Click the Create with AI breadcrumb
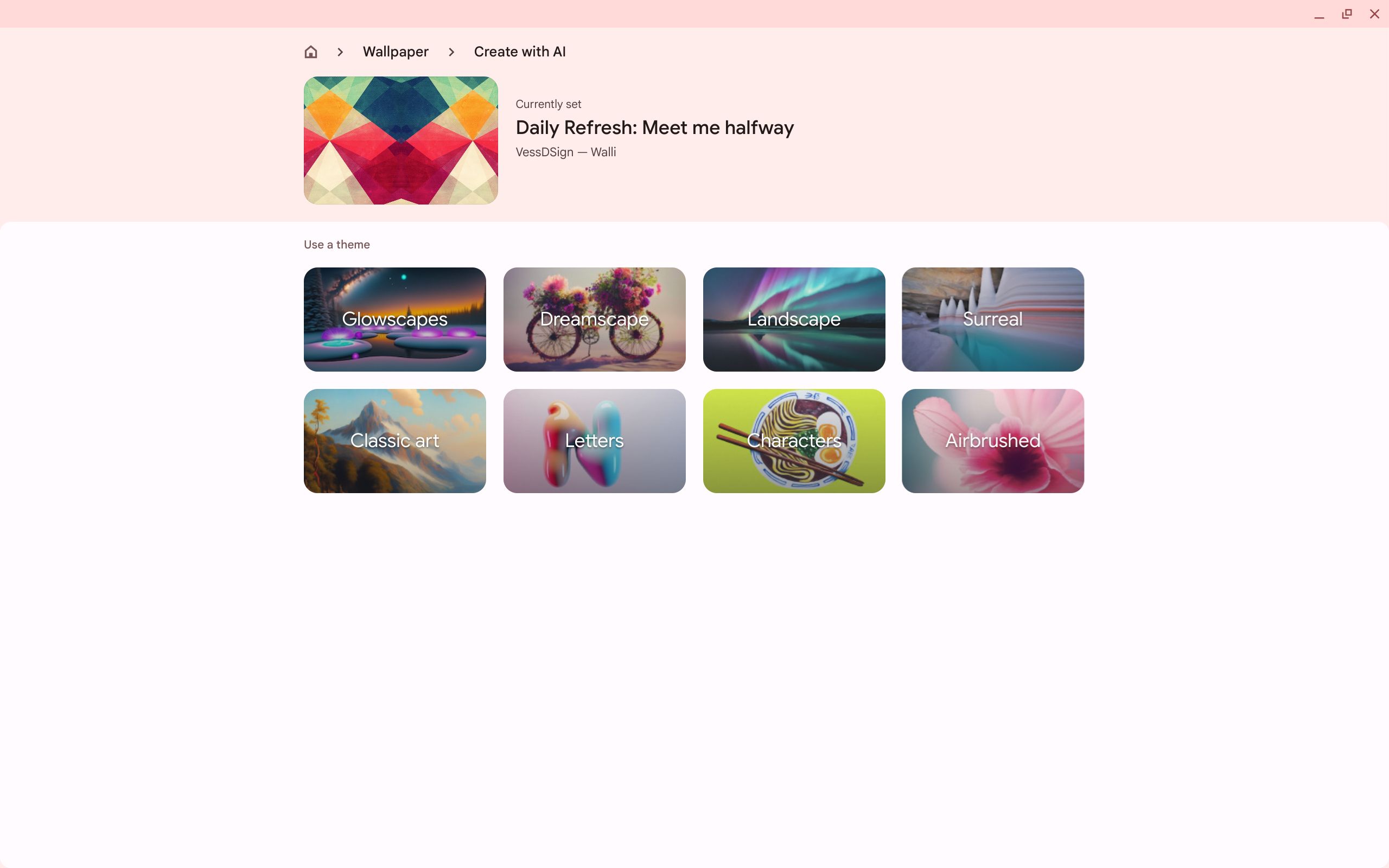 [x=520, y=52]
